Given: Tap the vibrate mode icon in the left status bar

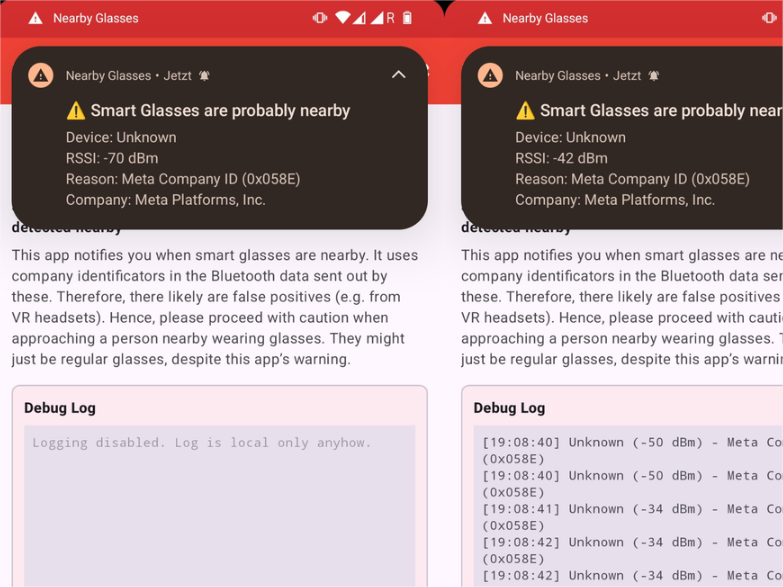Looking at the screenshot, I should [x=320, y=18].
